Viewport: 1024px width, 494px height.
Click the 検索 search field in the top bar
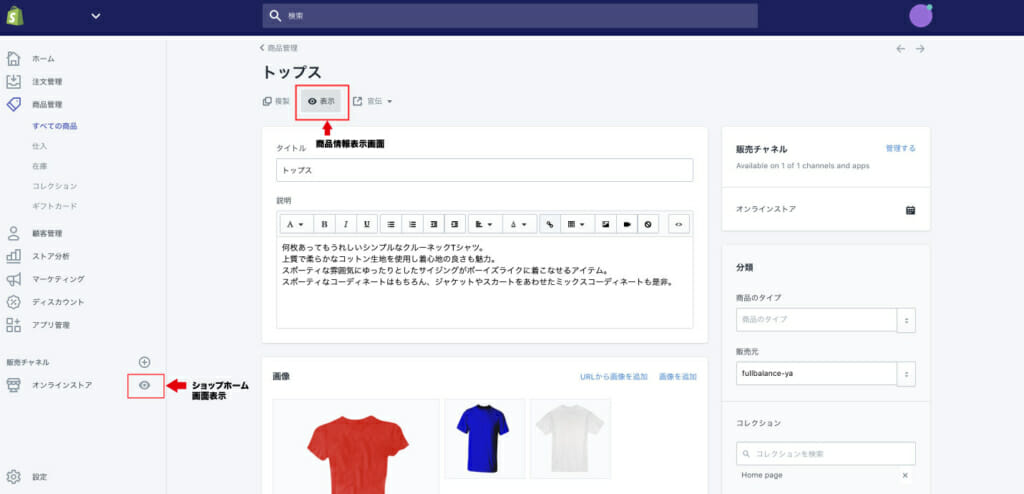(510, 16)
